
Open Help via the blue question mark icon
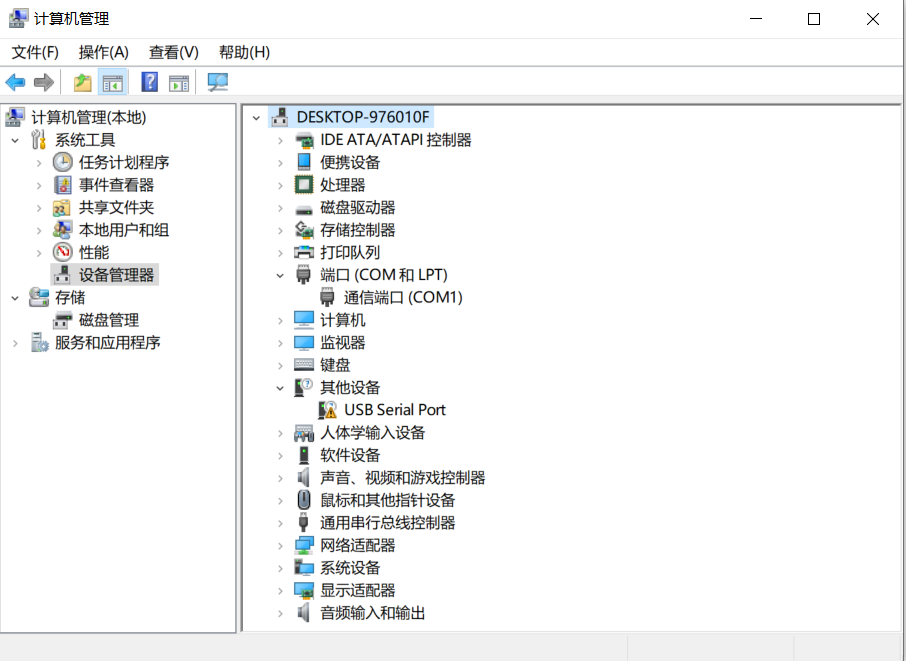(x=150, y=83)
